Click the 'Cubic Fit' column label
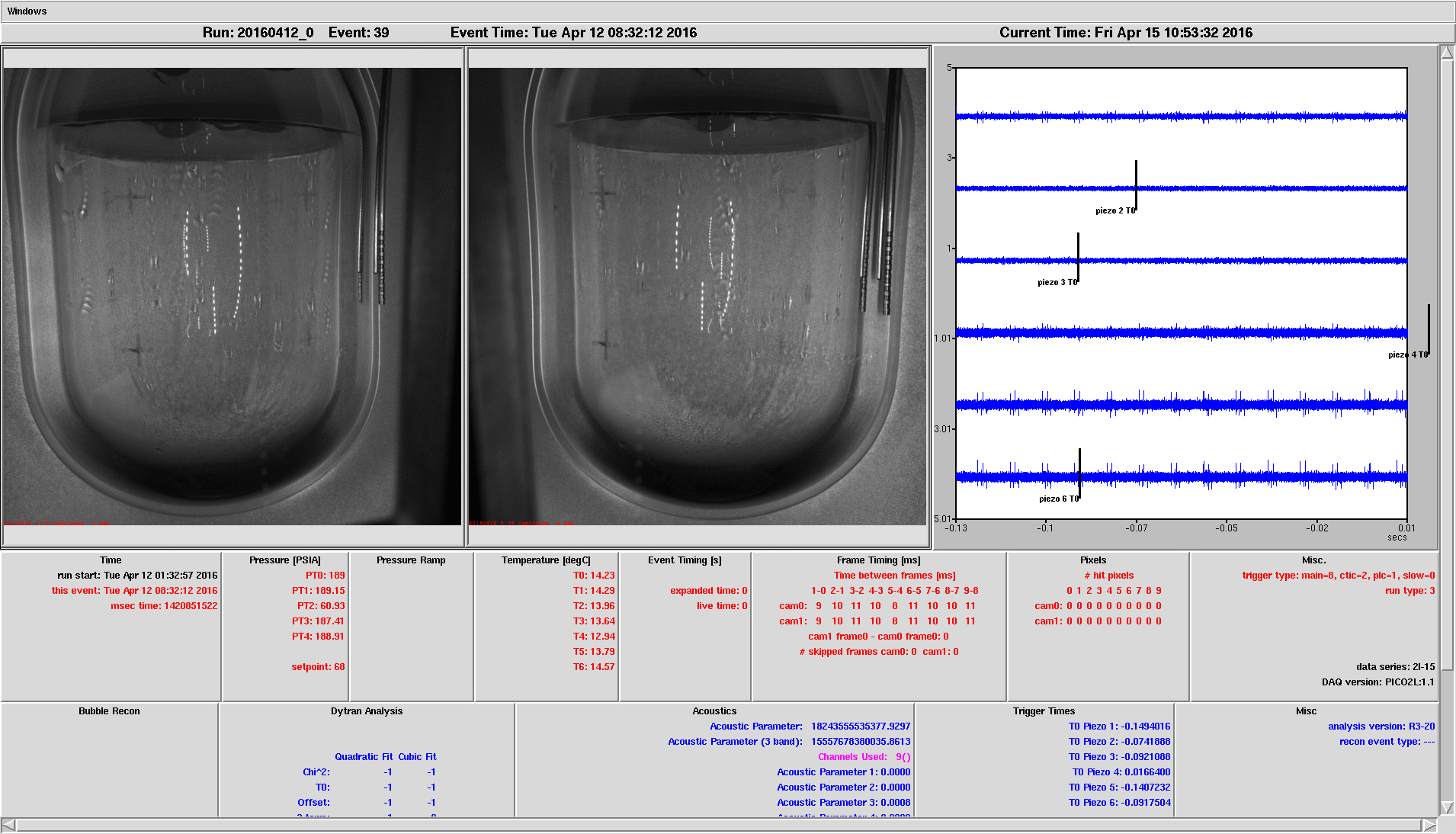The width and height of the screenshot is (1456, 834). pos(417,757)
